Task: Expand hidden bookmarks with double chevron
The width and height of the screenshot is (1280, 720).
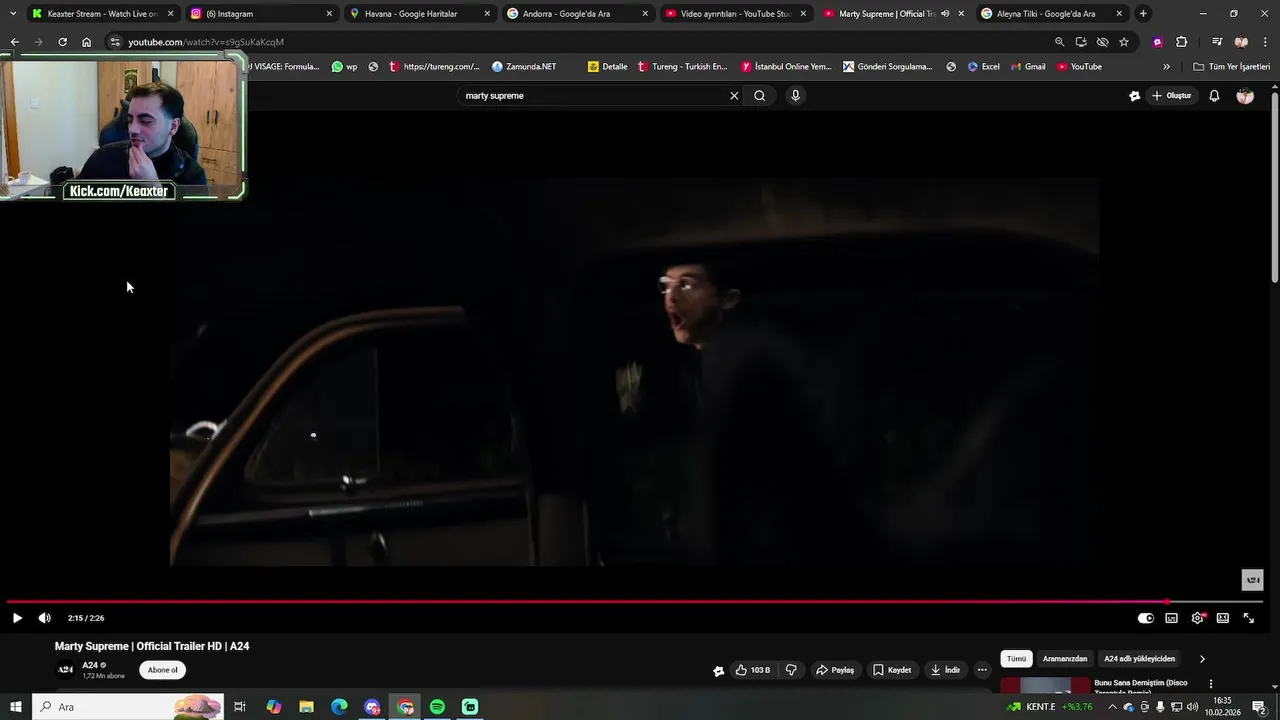Action: click(x=1166, y=67)
